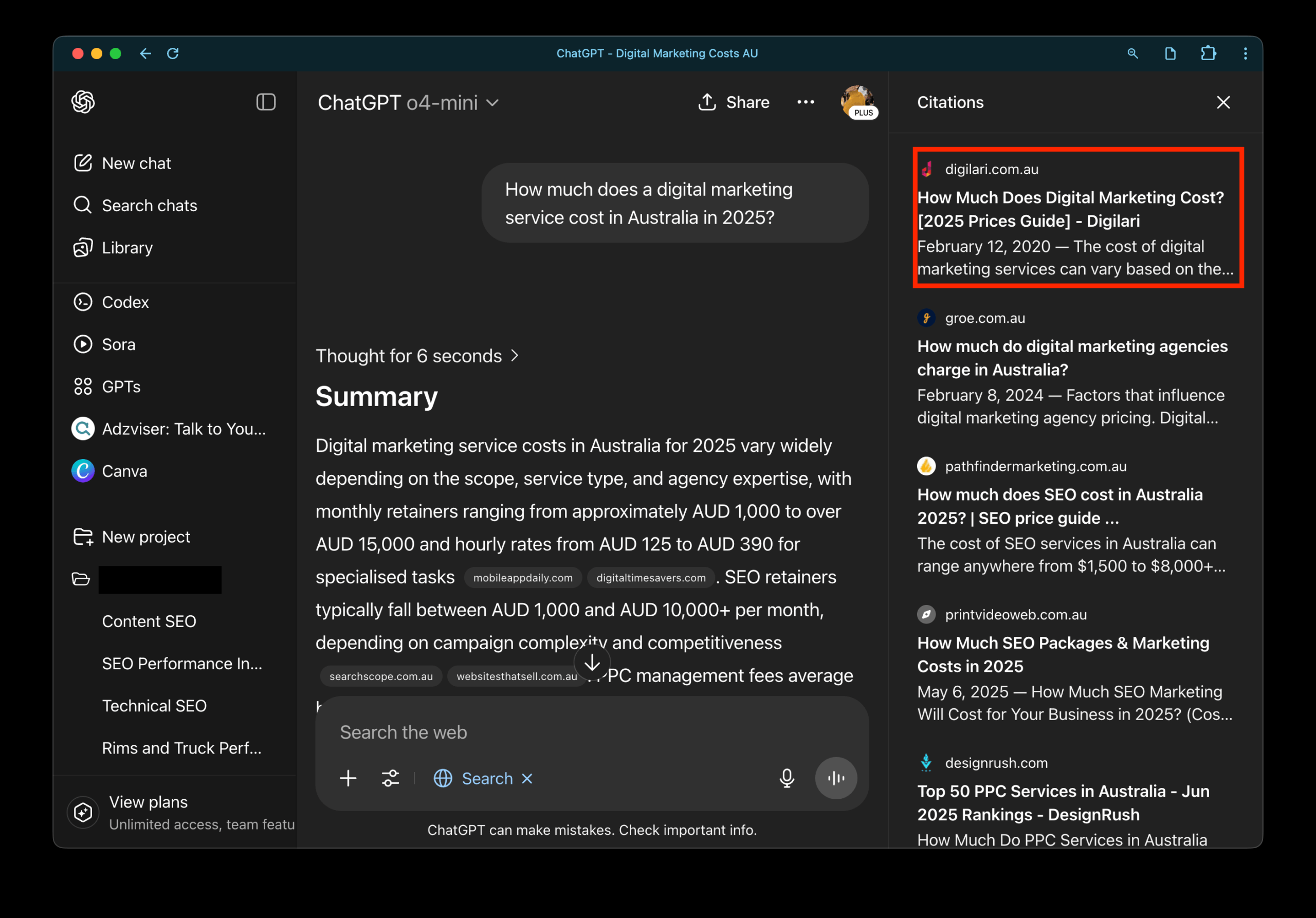1316x918 pixels.
Task: Open Codex from the sidebar
Action: point(111,302)
